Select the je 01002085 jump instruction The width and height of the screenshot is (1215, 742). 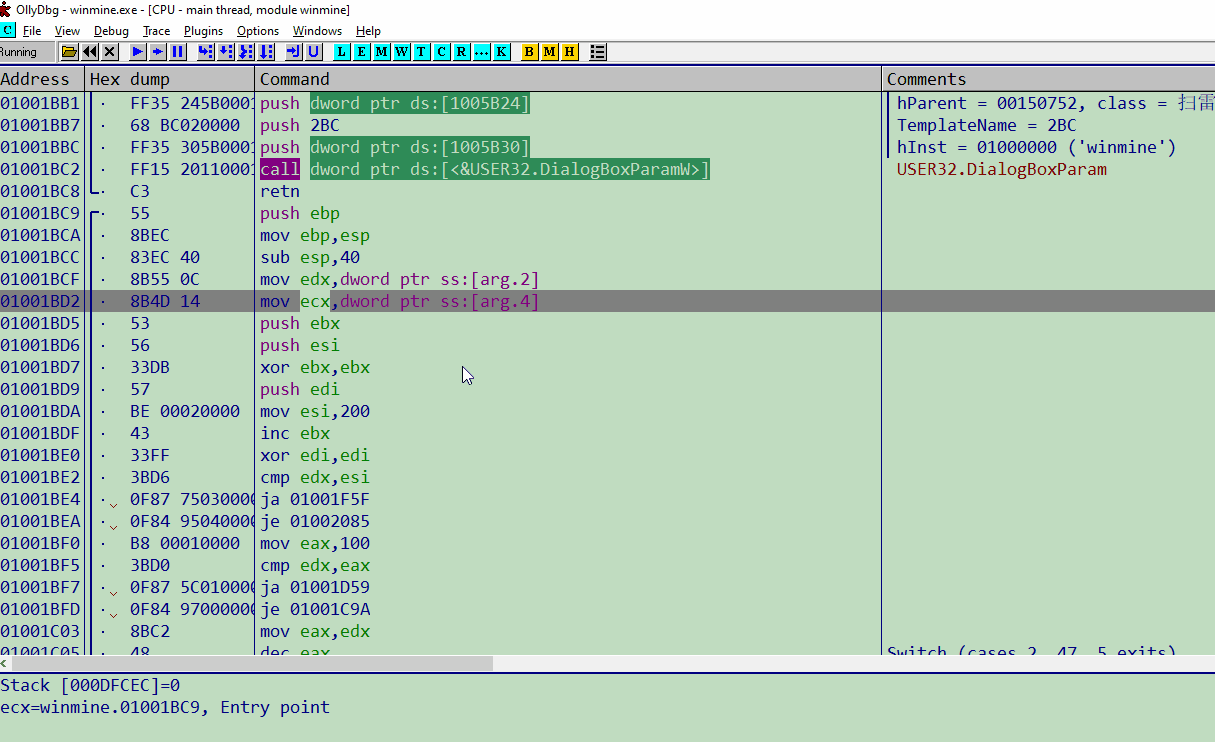tap(315, 521)
